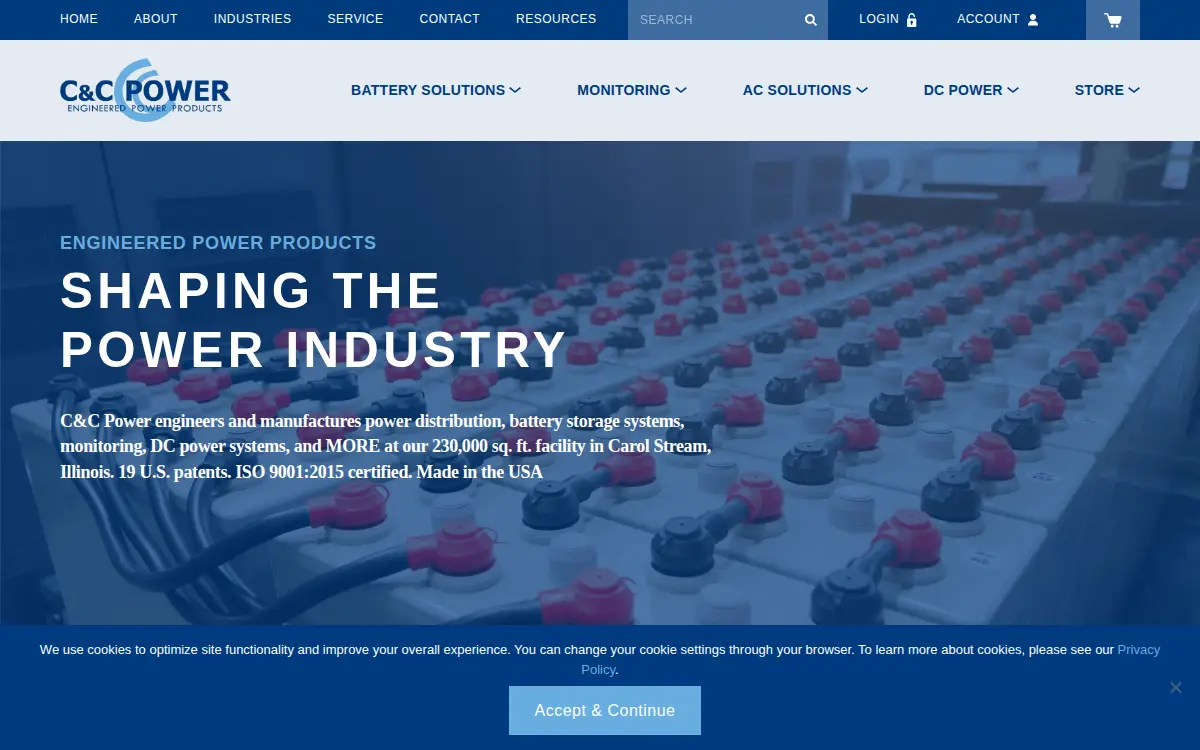Click the account person icon

pyautogui.click(x=1033, y=20)
